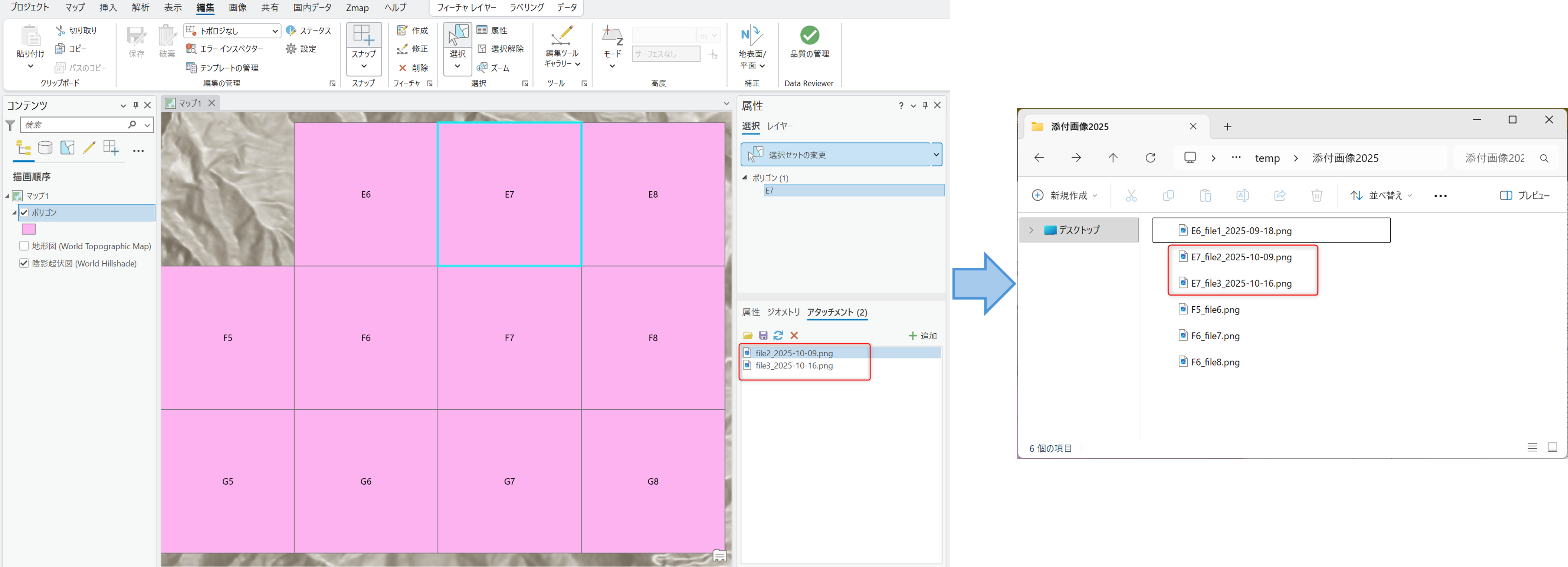Refresh the attachments list
The width and height of the screenshot is (1568, 567).
778,335
